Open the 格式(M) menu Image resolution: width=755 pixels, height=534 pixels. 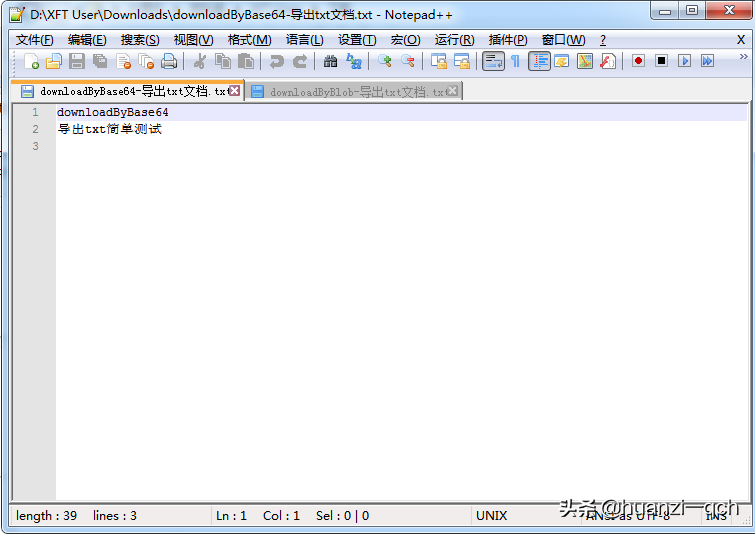coord(249,40)
